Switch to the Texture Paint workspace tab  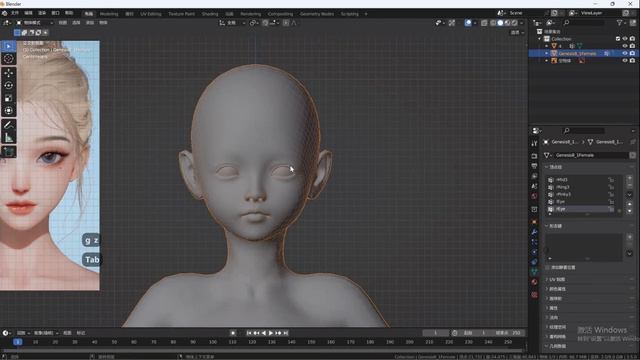click(x=181, y=14)
